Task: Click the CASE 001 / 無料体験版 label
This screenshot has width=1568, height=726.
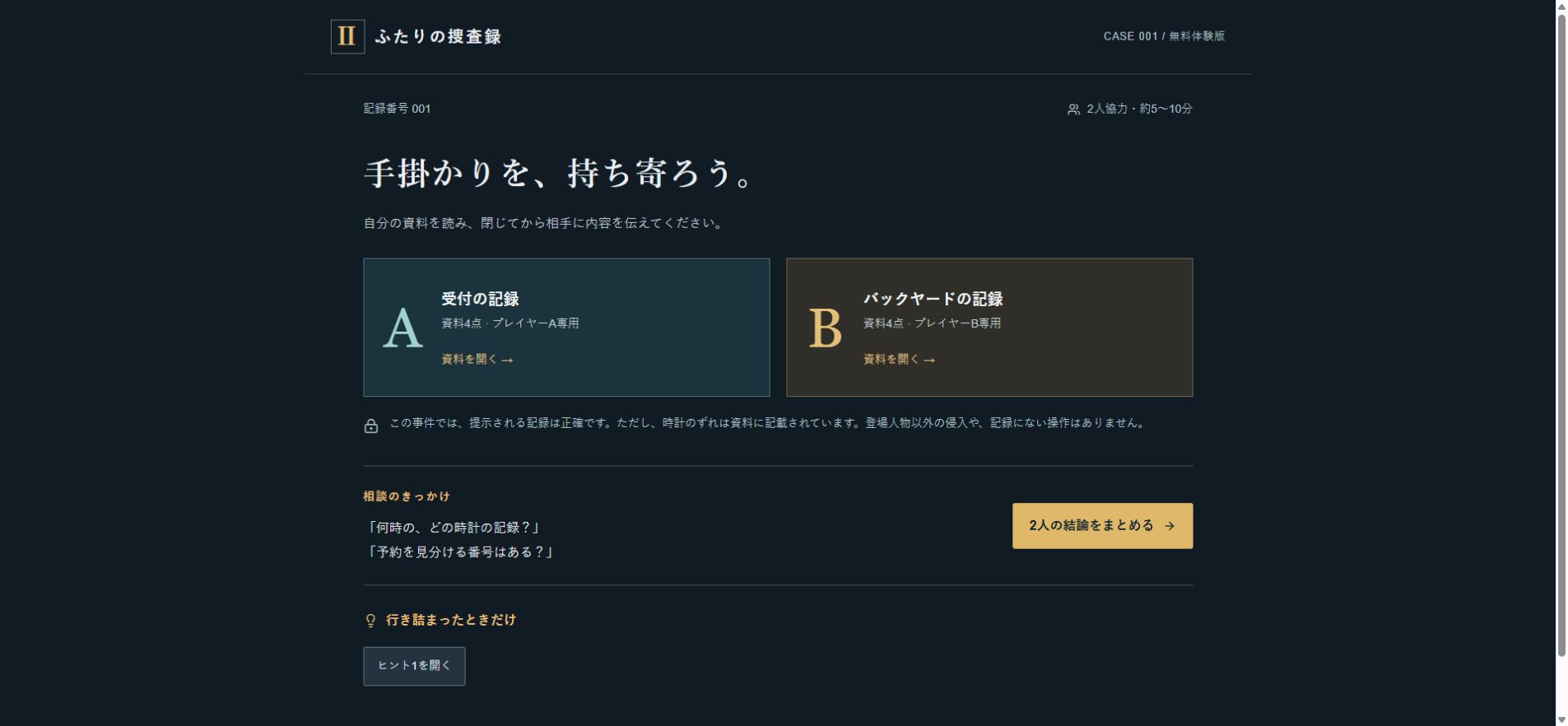Action: [1164, 36]
